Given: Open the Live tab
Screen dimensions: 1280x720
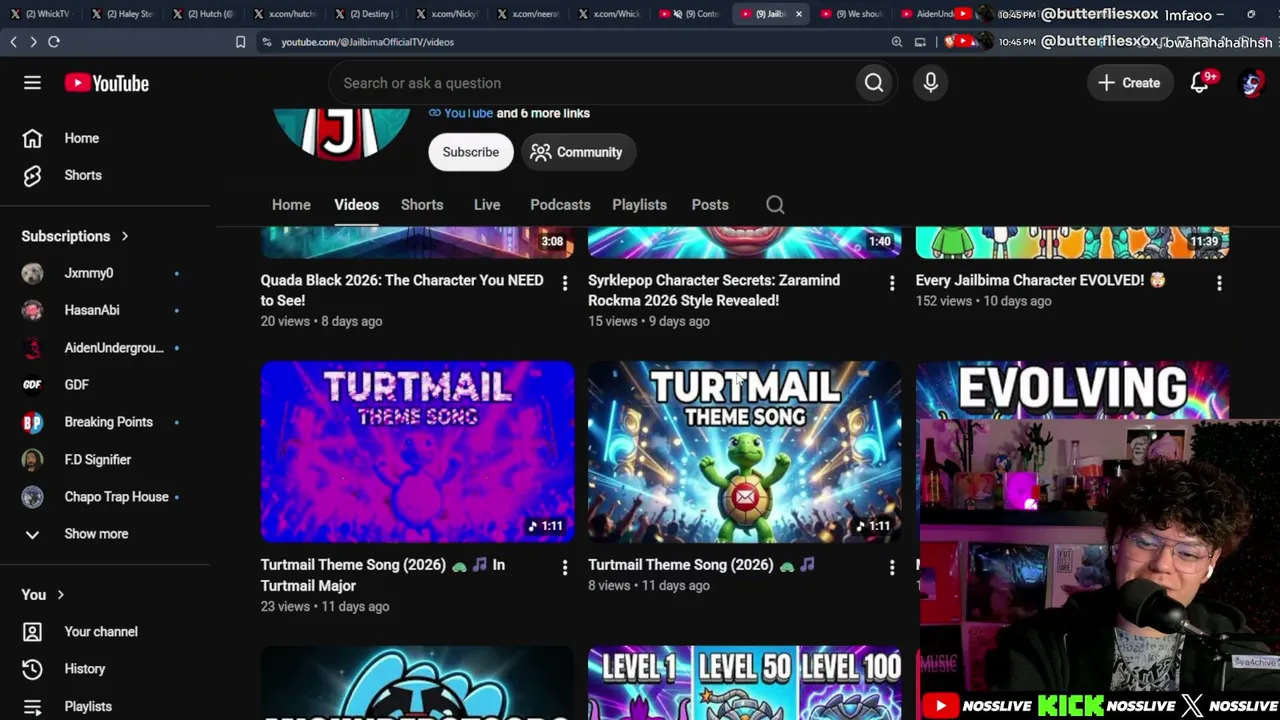Looking at the screenshot, I should pos(487,205).
